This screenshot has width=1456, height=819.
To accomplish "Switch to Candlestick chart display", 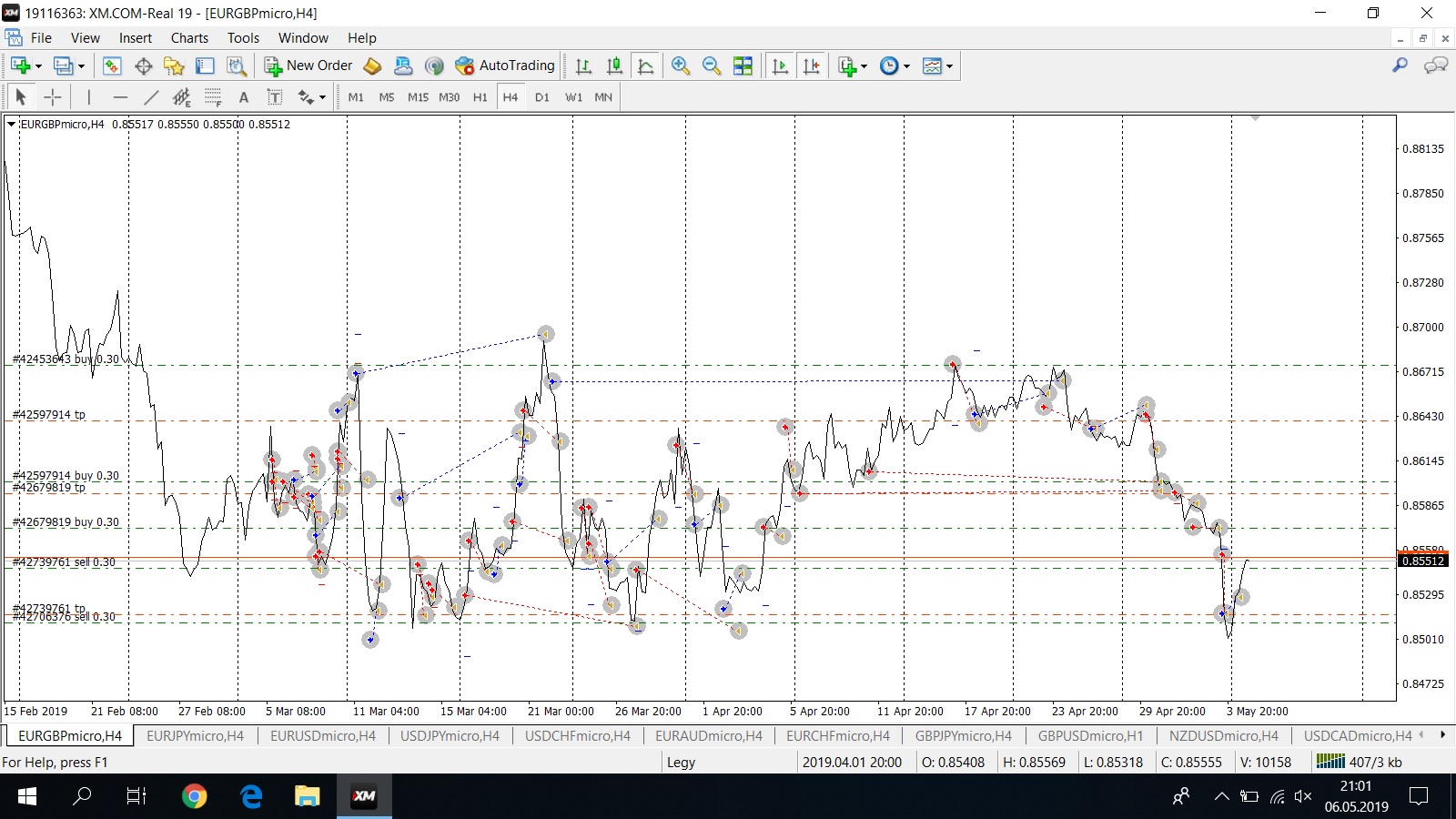I will 615,66.
